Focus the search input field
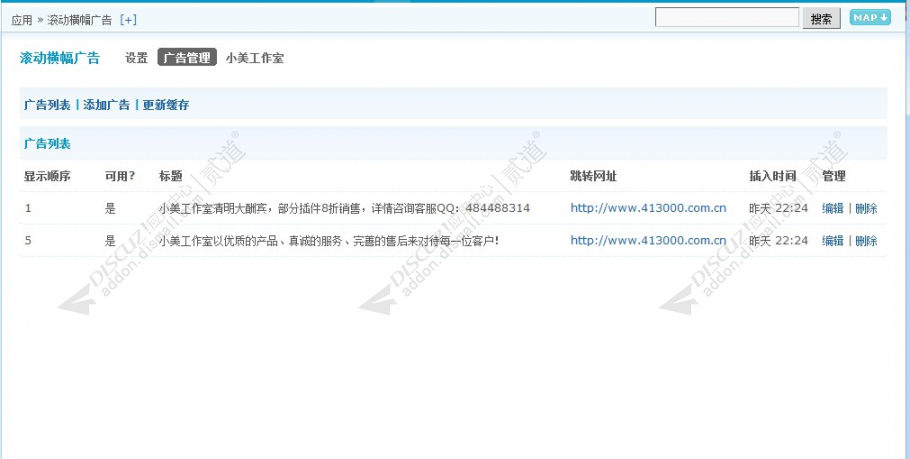Screen dimensions: 910x459 727,17
